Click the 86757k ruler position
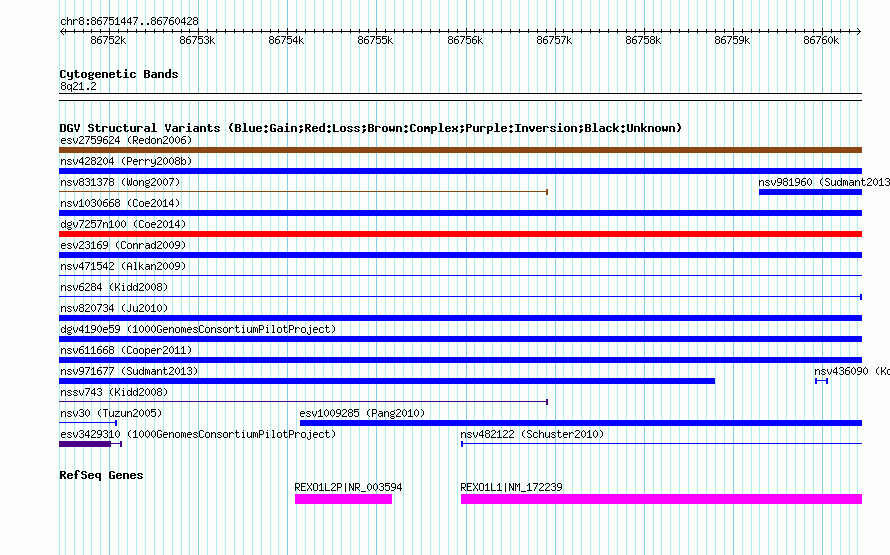The width and height of the screenshot is (890, 555). [554, 40]
